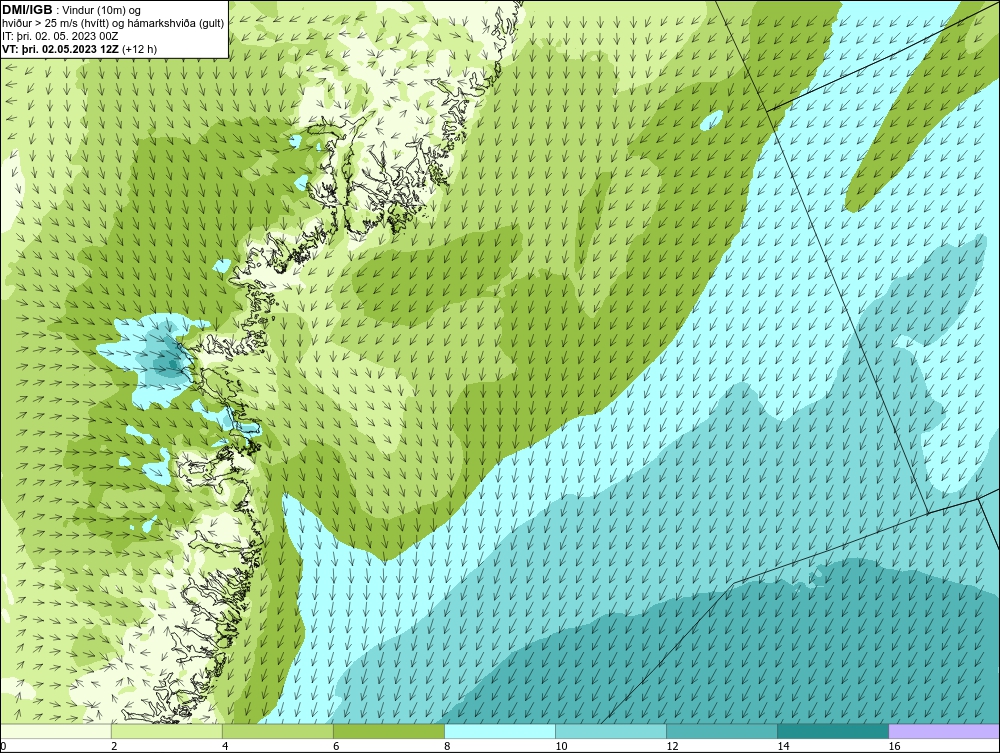Viewport: 1000px width, 753px height.
Task: Click the 12–14 m/s teal legend swatch
Action: pos(721,731)
